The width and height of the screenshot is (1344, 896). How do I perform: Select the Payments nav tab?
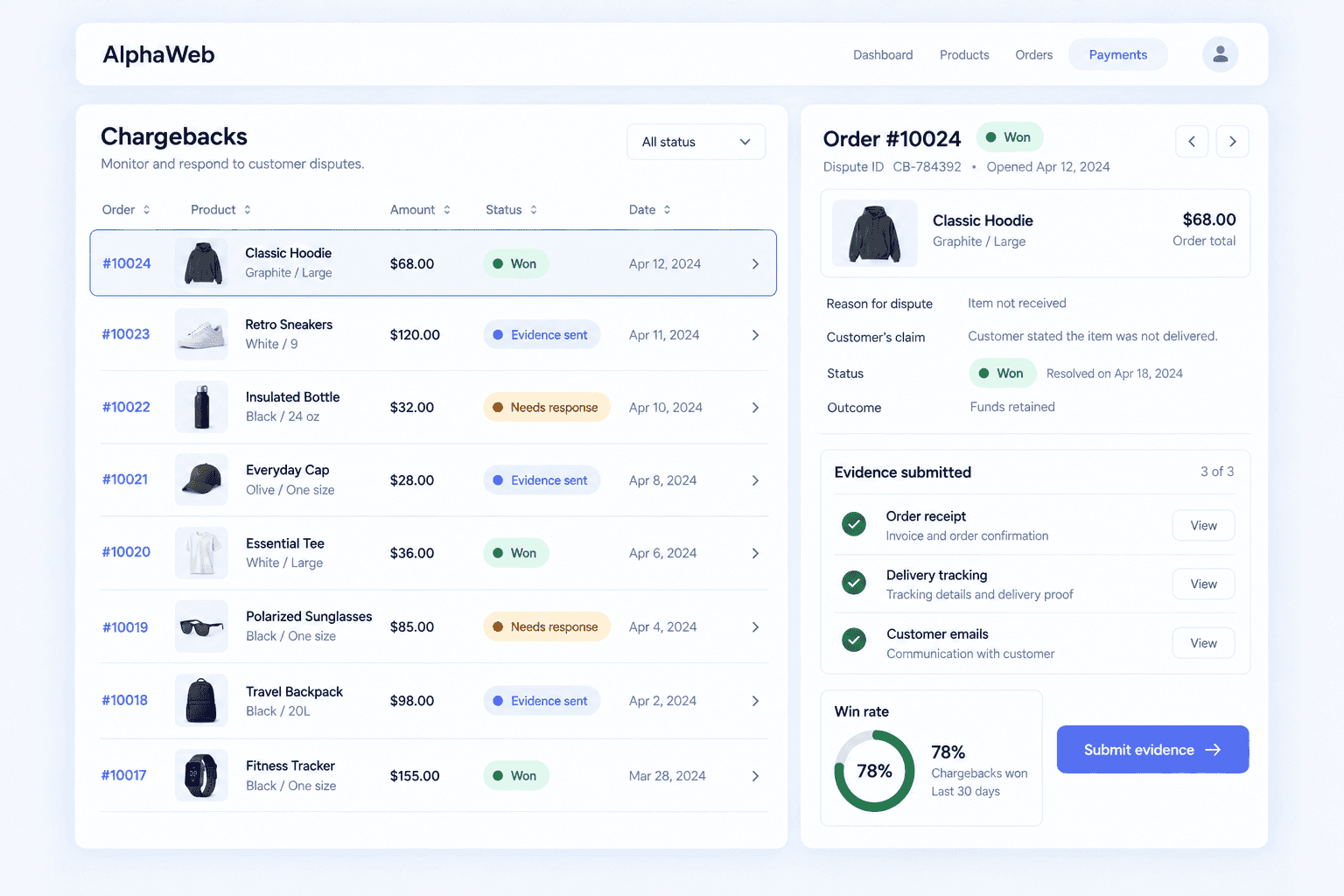pos(1118,54)
